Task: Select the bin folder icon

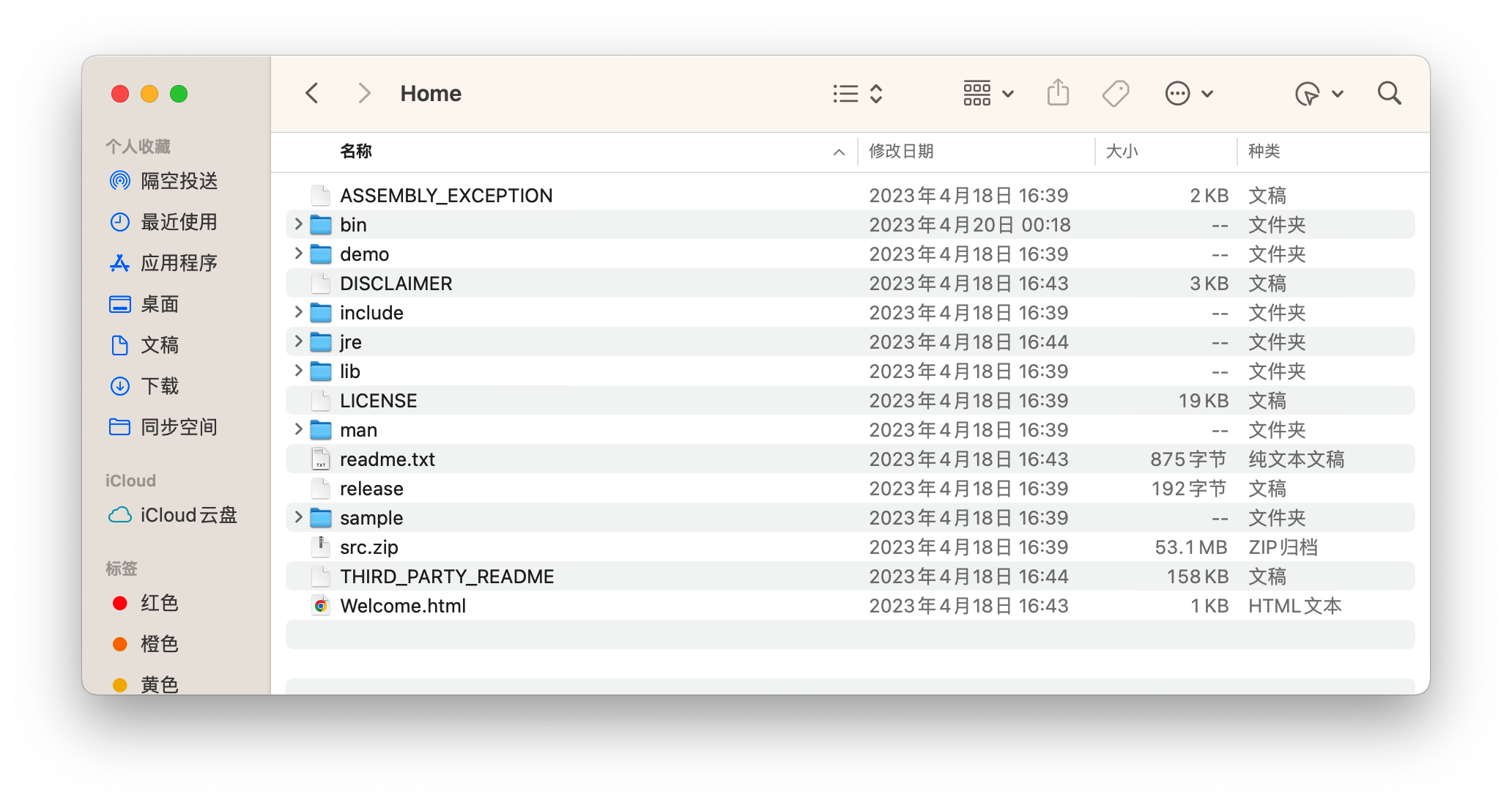Action: (x=321, y=224)
